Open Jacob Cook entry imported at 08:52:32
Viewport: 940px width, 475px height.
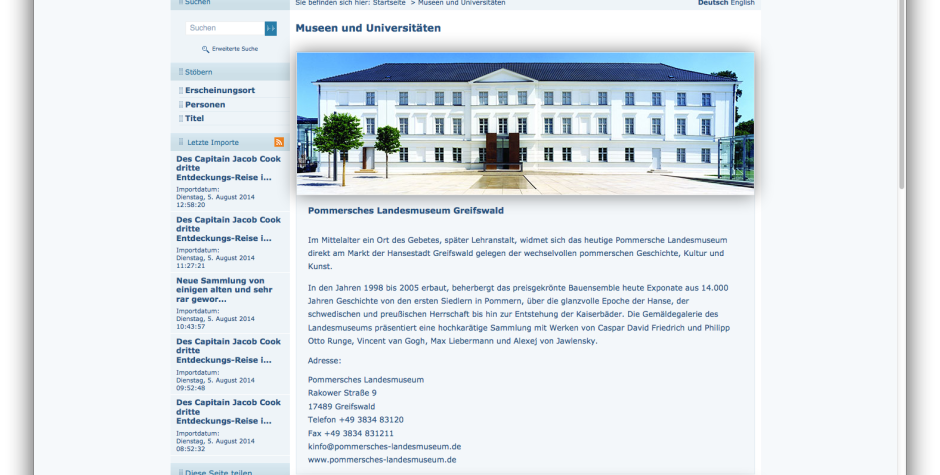tap(228, 411)
